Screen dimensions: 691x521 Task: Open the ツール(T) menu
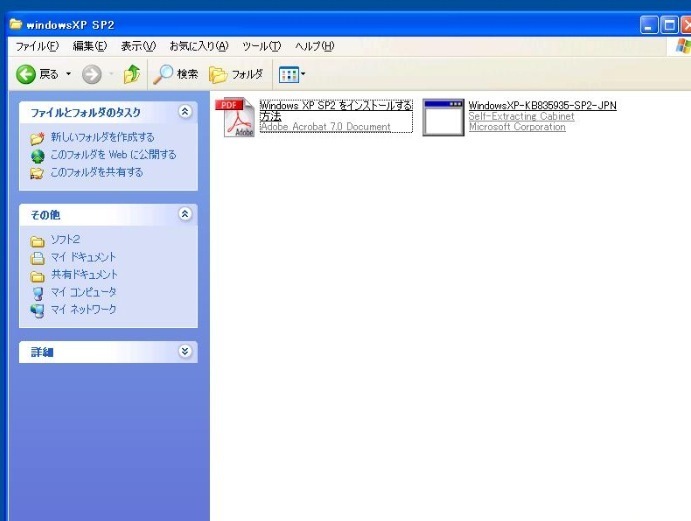pos(261,46)
